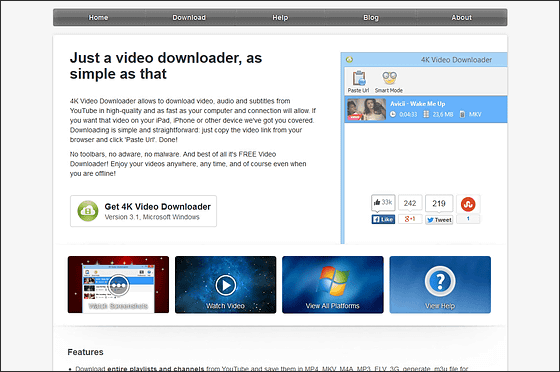
Task: Open the View All Platforms tile
Action: [x=332, y=285]
